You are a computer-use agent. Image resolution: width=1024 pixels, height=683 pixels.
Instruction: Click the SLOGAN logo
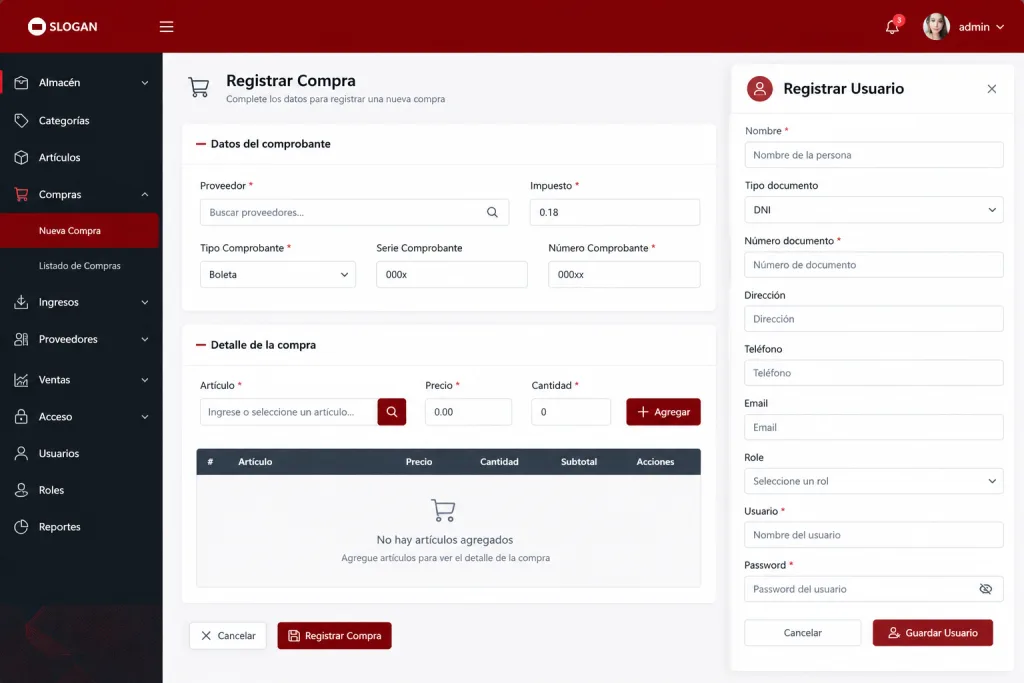click(63, 27)
